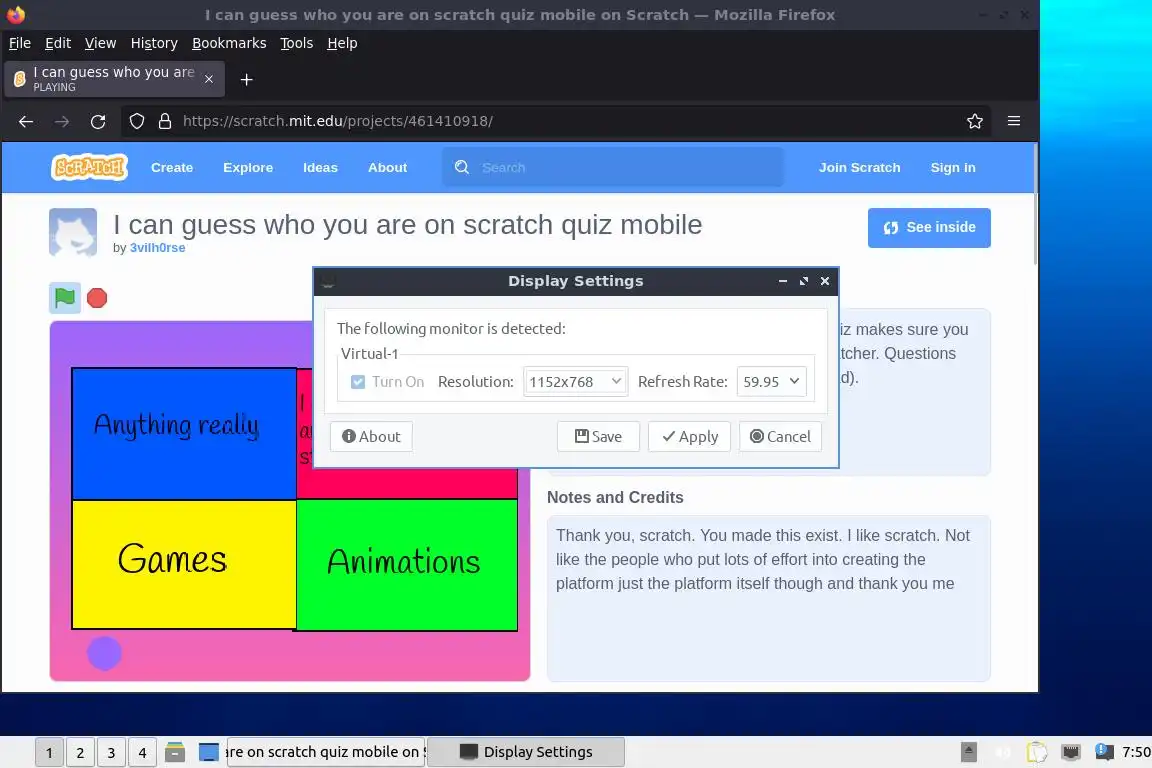
Task: Click the taskbar clock
Action: (1137, 752)
